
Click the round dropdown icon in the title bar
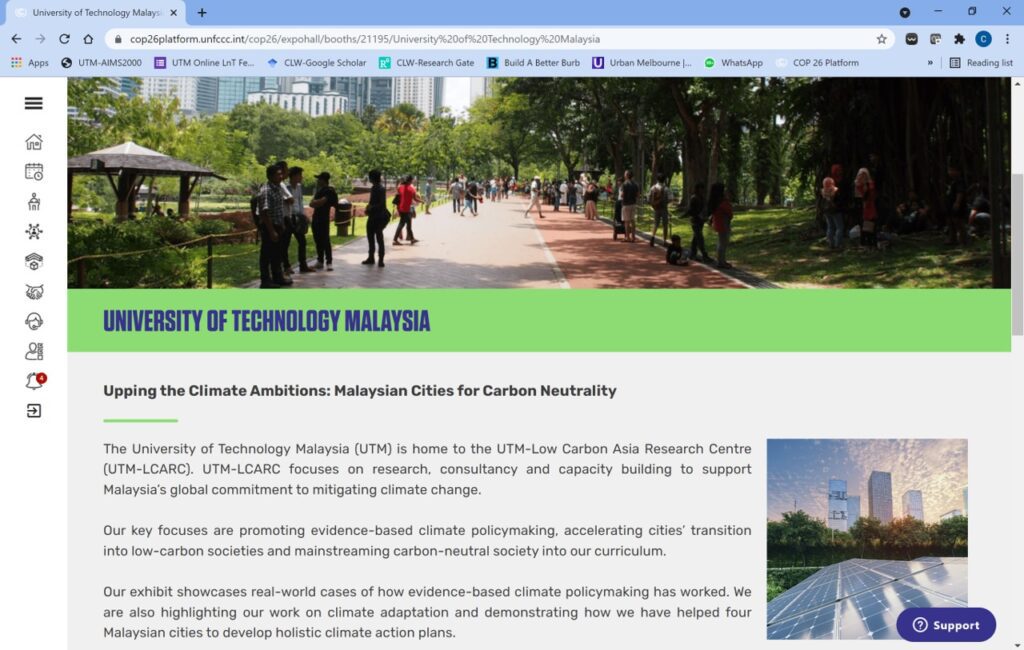tap(904, 12)
